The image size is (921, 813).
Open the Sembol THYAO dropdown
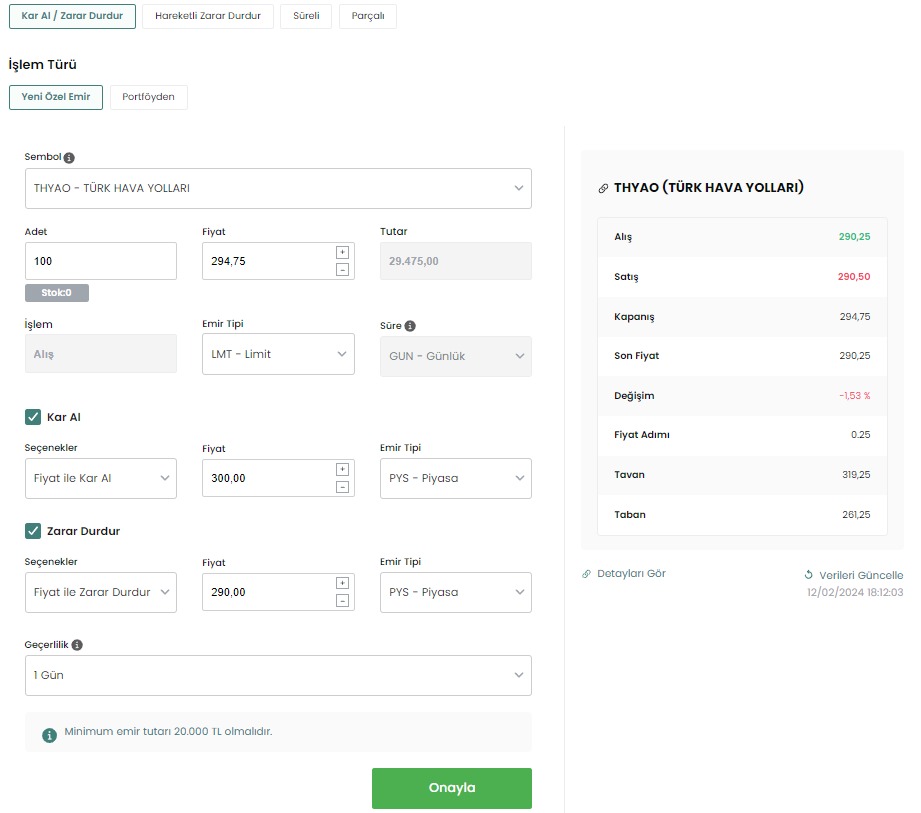pyautogui.click(x=278, y=189)
